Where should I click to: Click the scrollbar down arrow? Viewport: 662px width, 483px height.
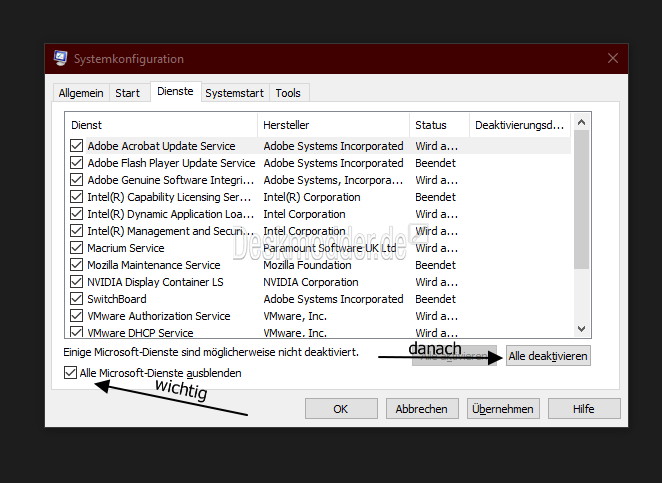point(581,328)
